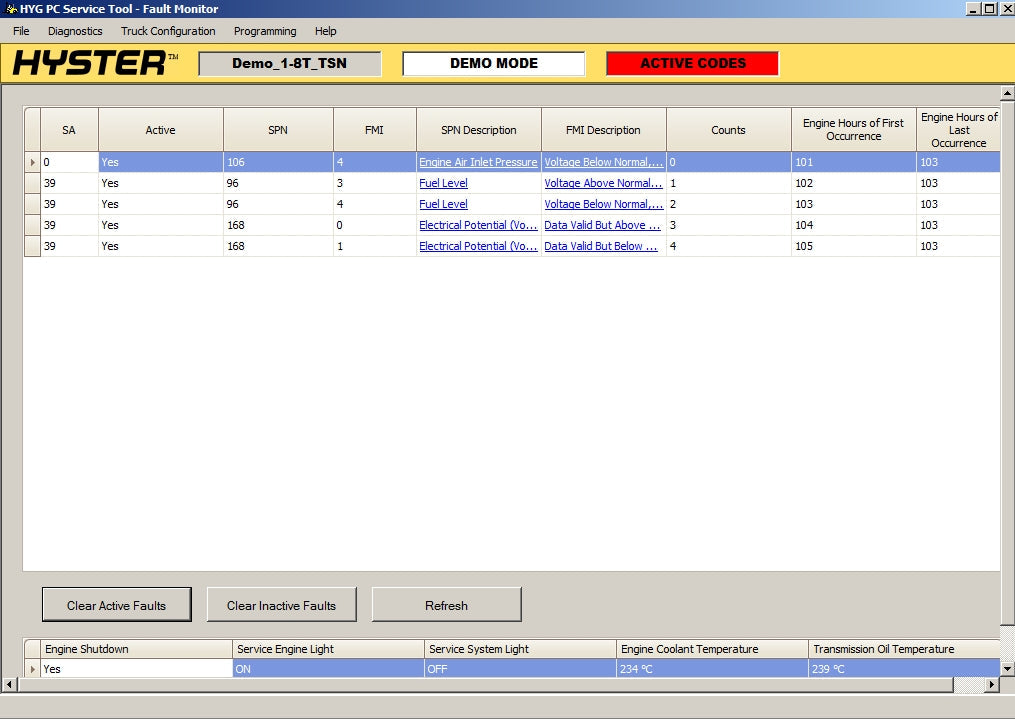Viewport: 1015px width, 719px height.
Task: Click the Engine Shutdown row arrow indicator
Action: click(x=32, y=669)
